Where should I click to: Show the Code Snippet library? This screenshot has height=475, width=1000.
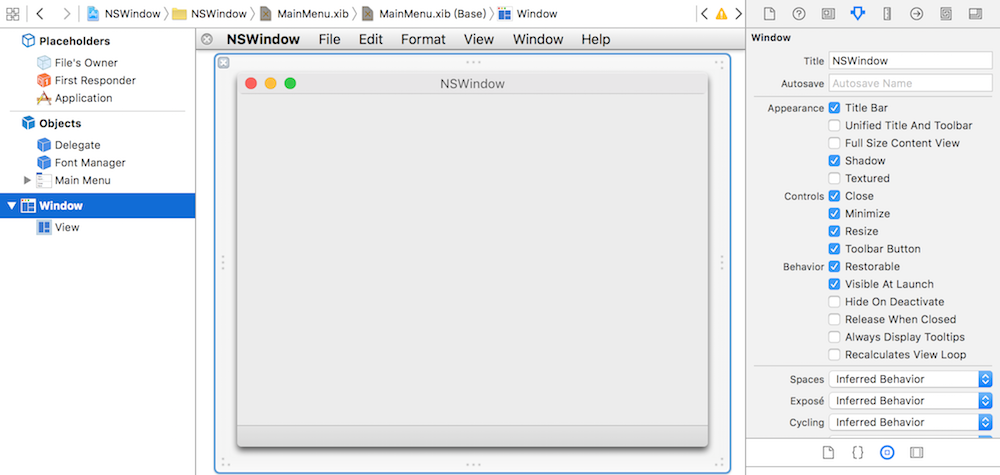[x=858, y=453]
